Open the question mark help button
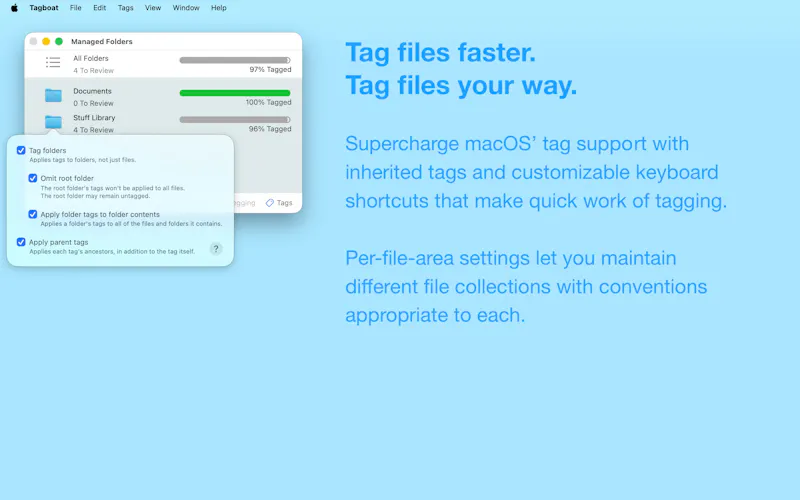Image resolution: width=800 pixels, height=500 pixels. (216, 248)
